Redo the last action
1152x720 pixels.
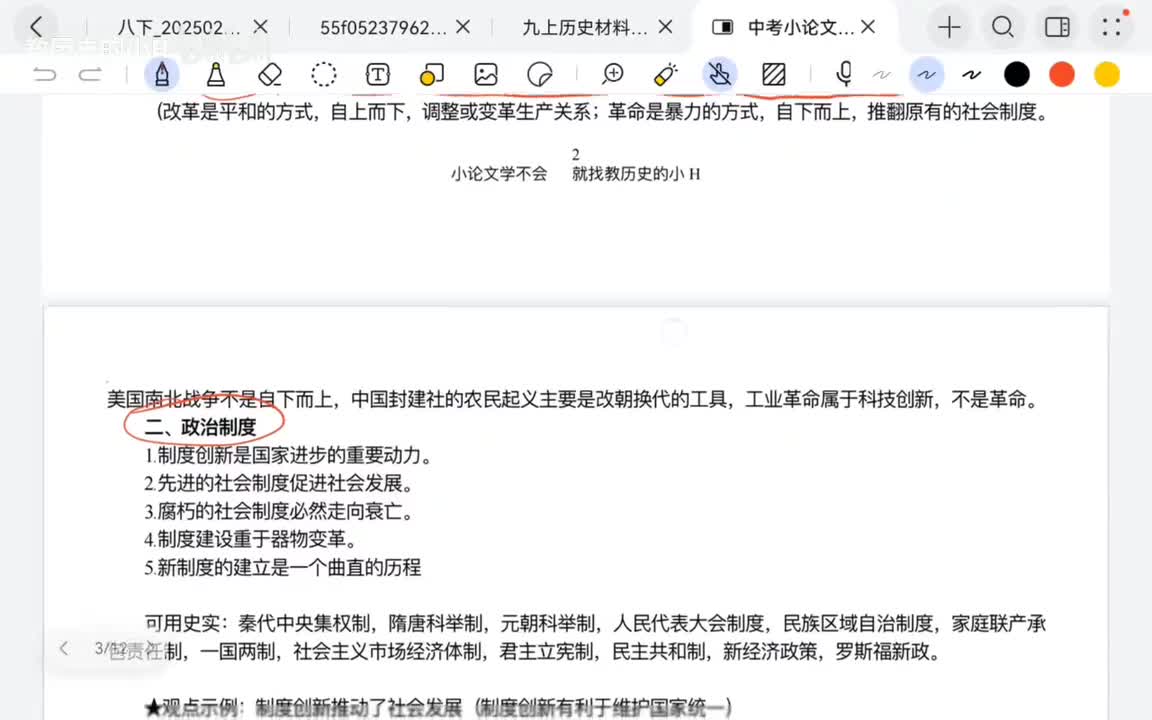click(x=90, y=74)
